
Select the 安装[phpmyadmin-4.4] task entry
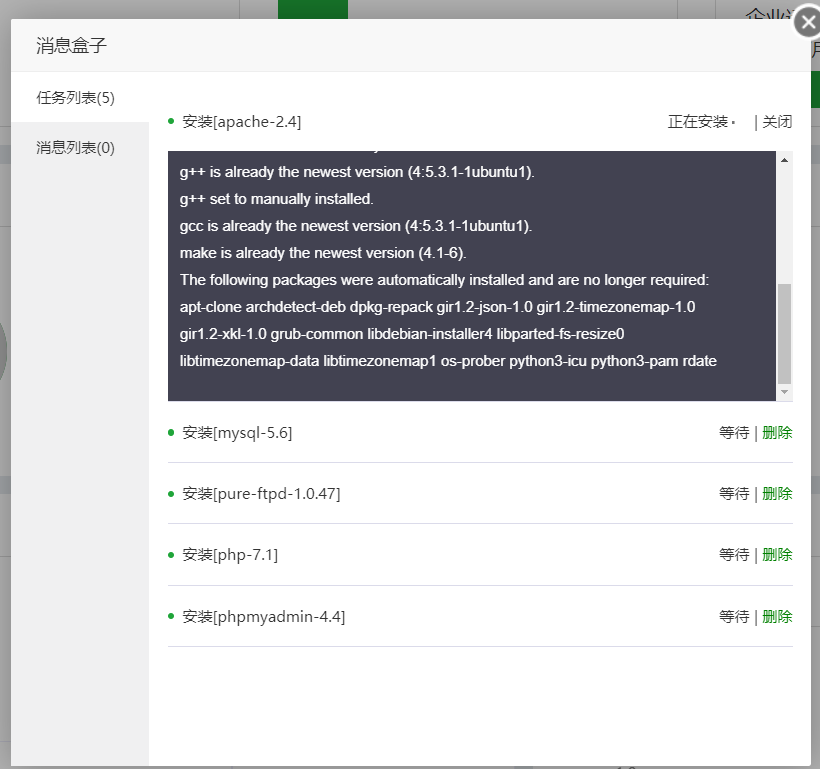coord(263,617)
